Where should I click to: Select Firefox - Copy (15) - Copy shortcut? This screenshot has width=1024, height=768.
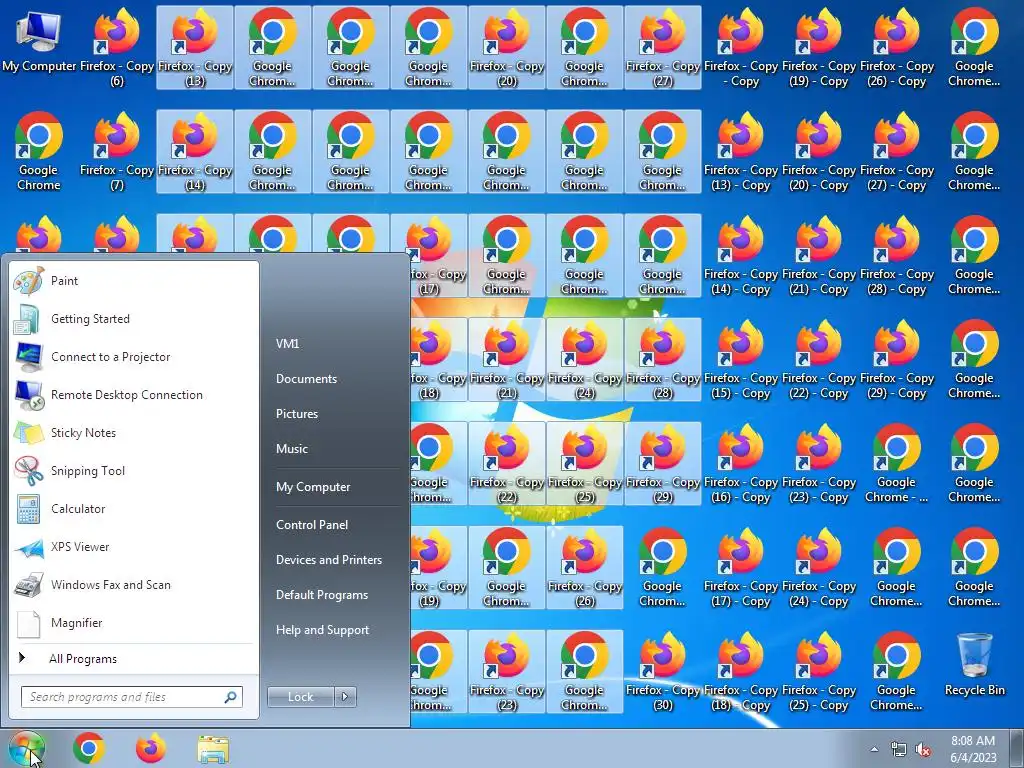pyautogui.click(x=741, y=360)
